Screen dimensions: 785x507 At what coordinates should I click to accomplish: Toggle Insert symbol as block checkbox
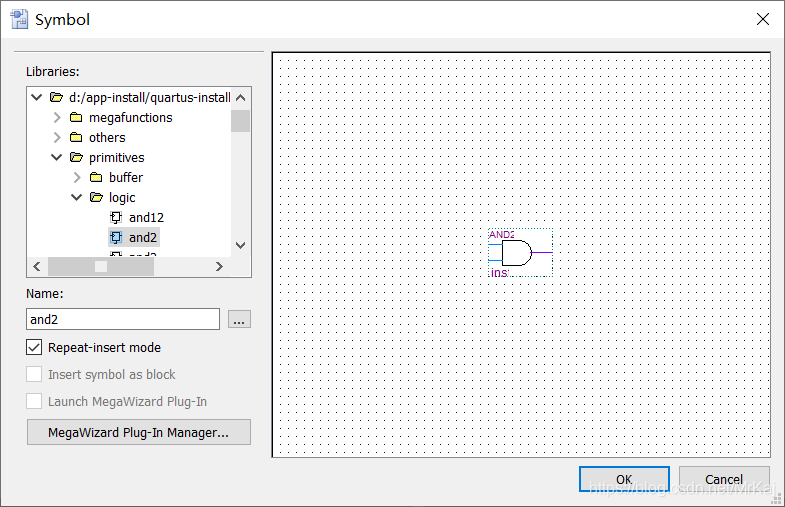[x=34, y=374]
